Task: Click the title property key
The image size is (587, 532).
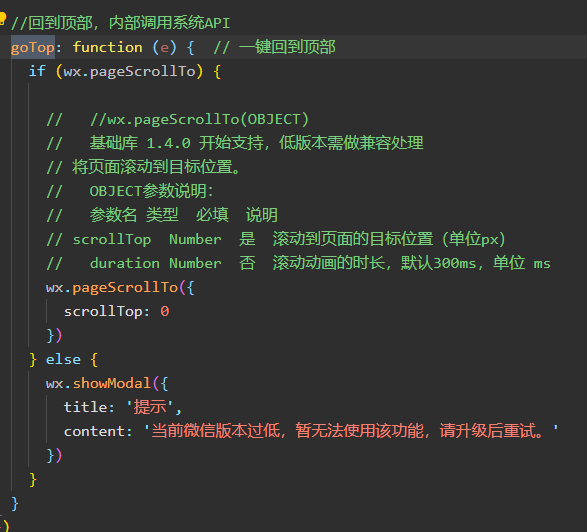Action: [86, 407]
